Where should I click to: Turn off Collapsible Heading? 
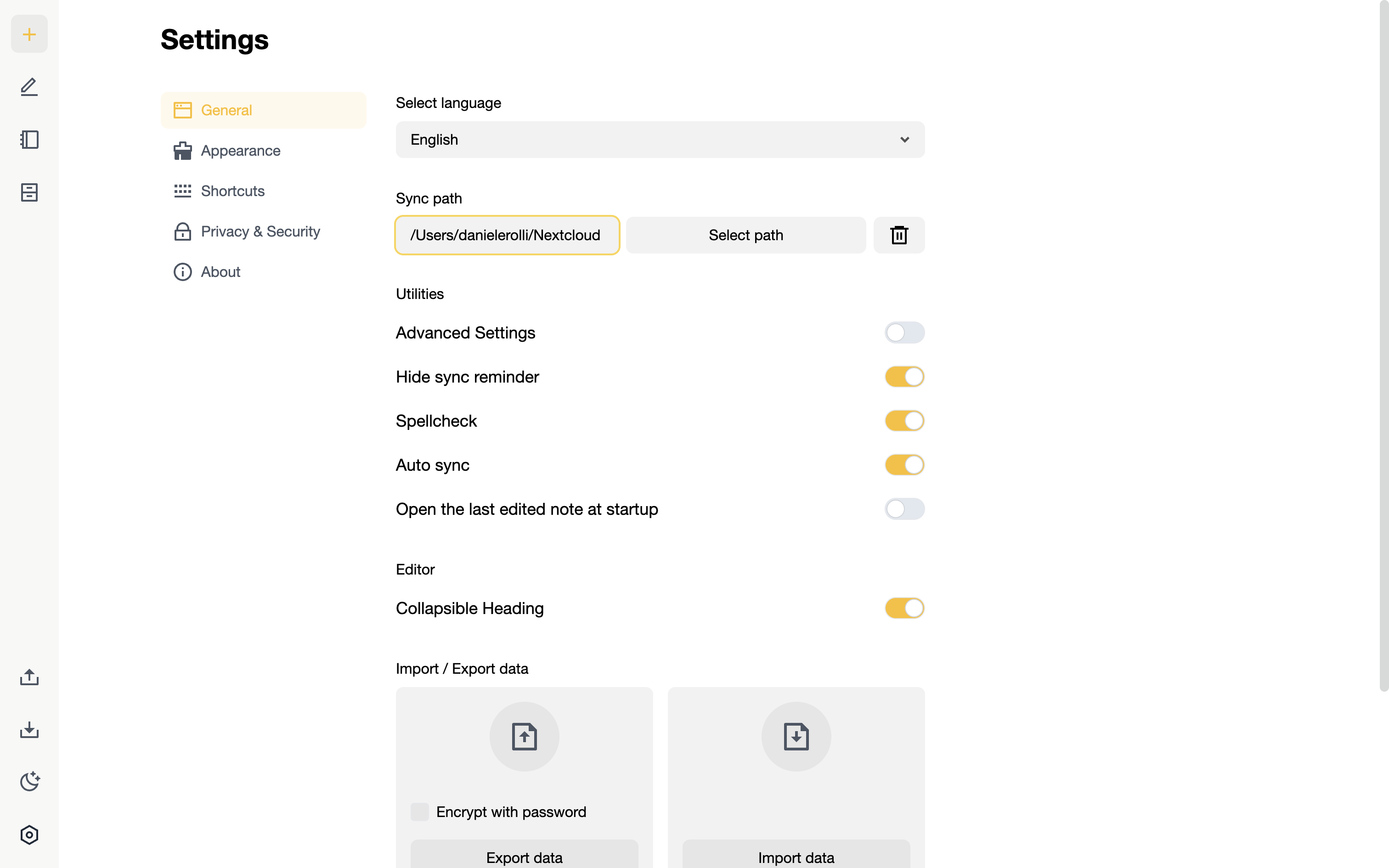904,608
